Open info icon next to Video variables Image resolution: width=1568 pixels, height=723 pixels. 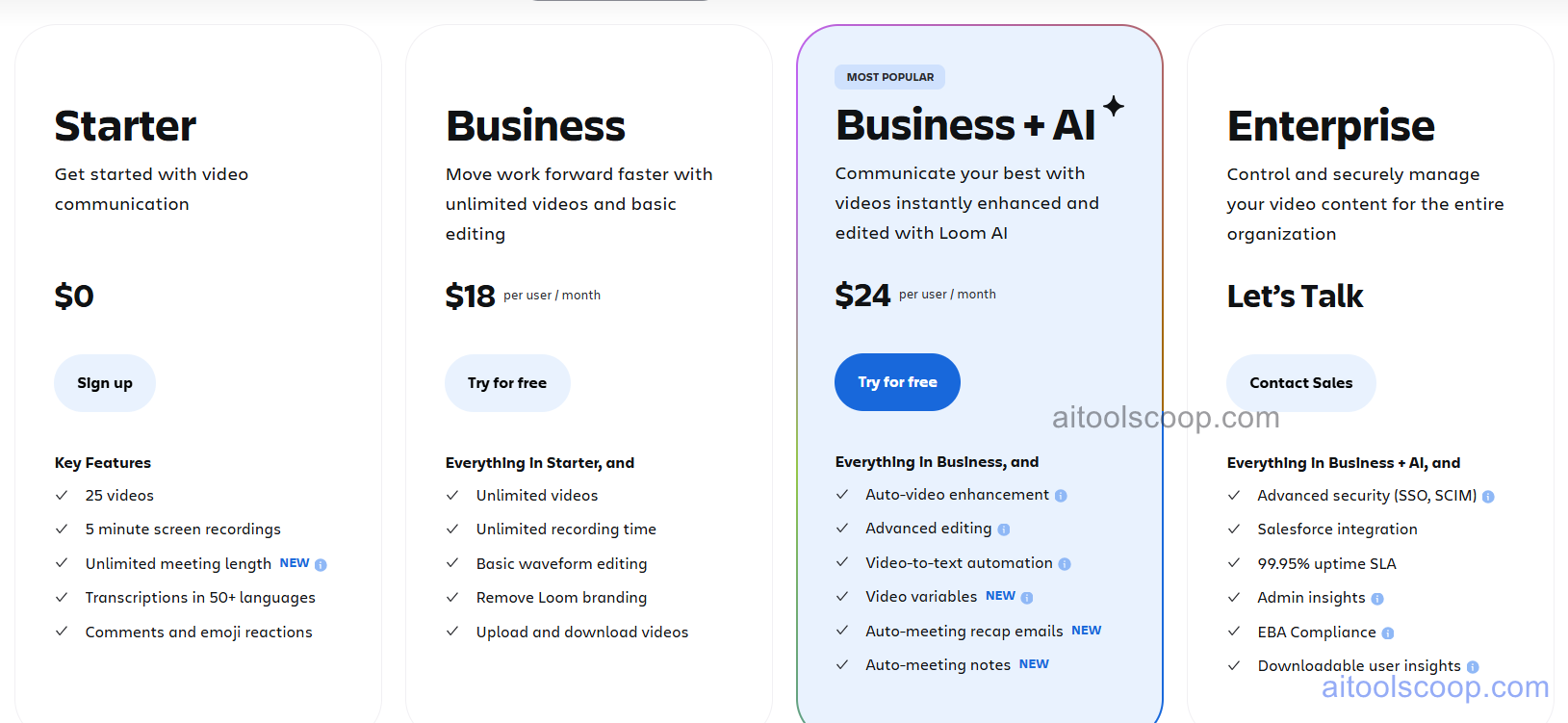[x=1026, y=597]
